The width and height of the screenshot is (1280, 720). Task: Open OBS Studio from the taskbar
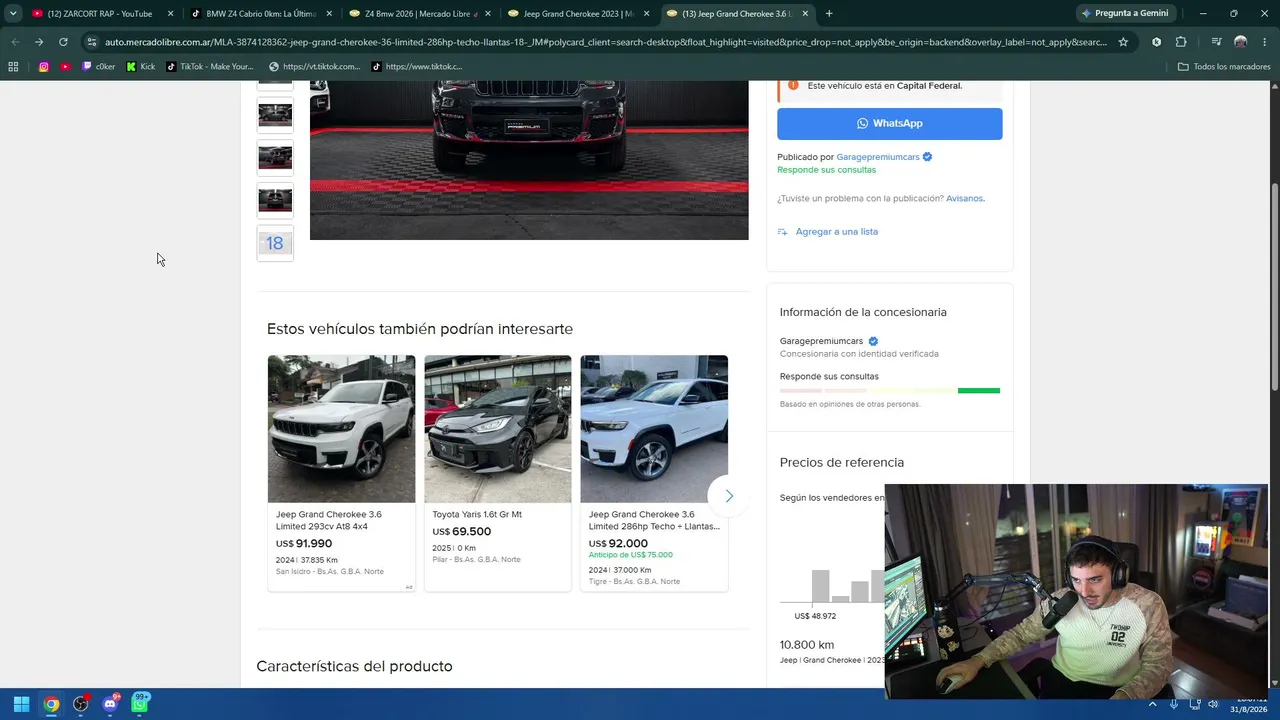pos(81,704)
